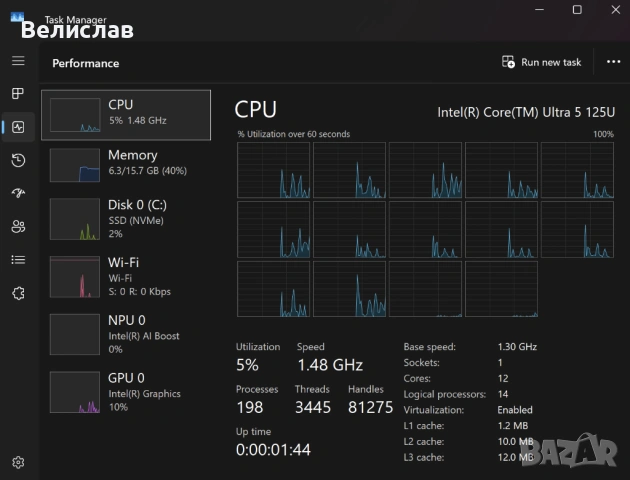Image resolution: width=630 pixels, height=480 pixels.
Task: Select the CPU performance item
Action: pos(126,115)
